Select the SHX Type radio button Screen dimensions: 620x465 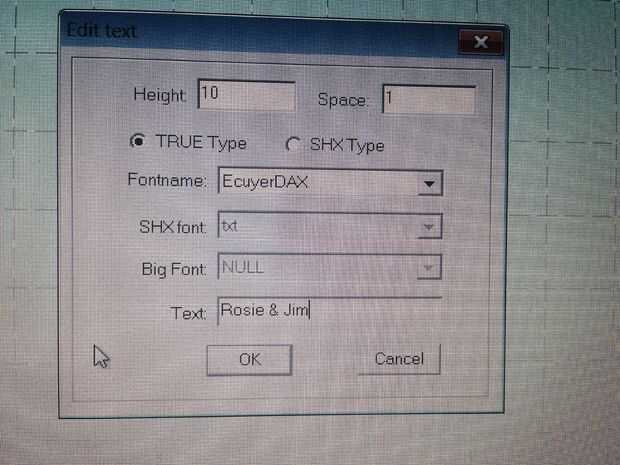pyautogui.click(x=293, y=144)
